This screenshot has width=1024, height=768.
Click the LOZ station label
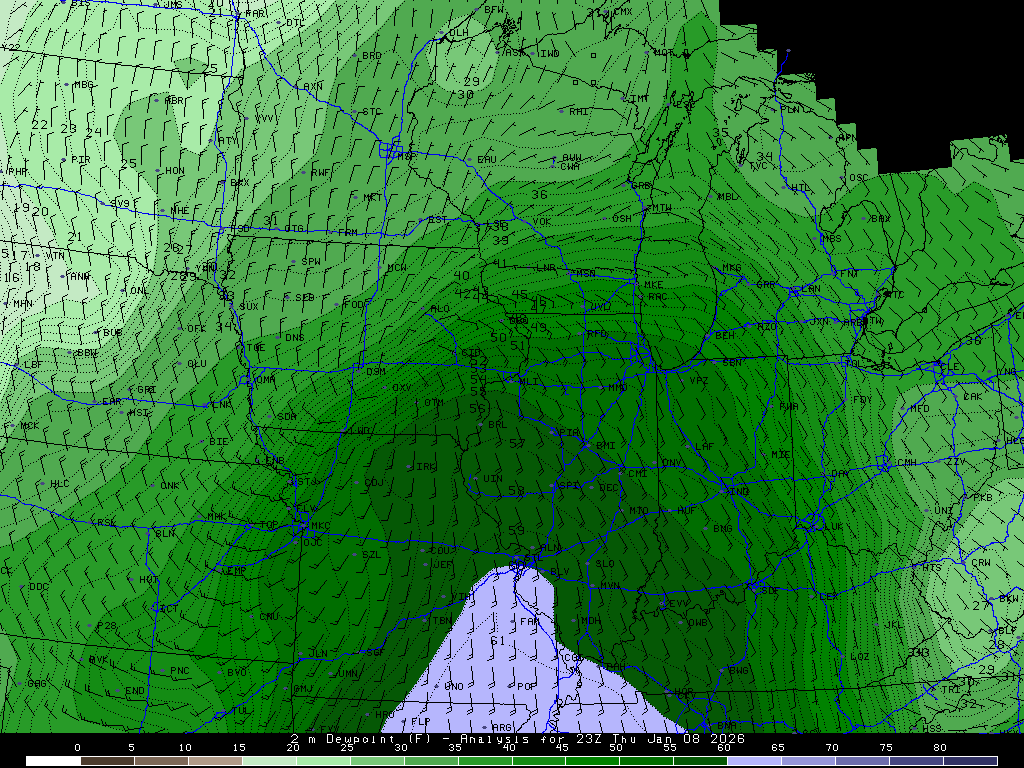[x=859, y=656]
